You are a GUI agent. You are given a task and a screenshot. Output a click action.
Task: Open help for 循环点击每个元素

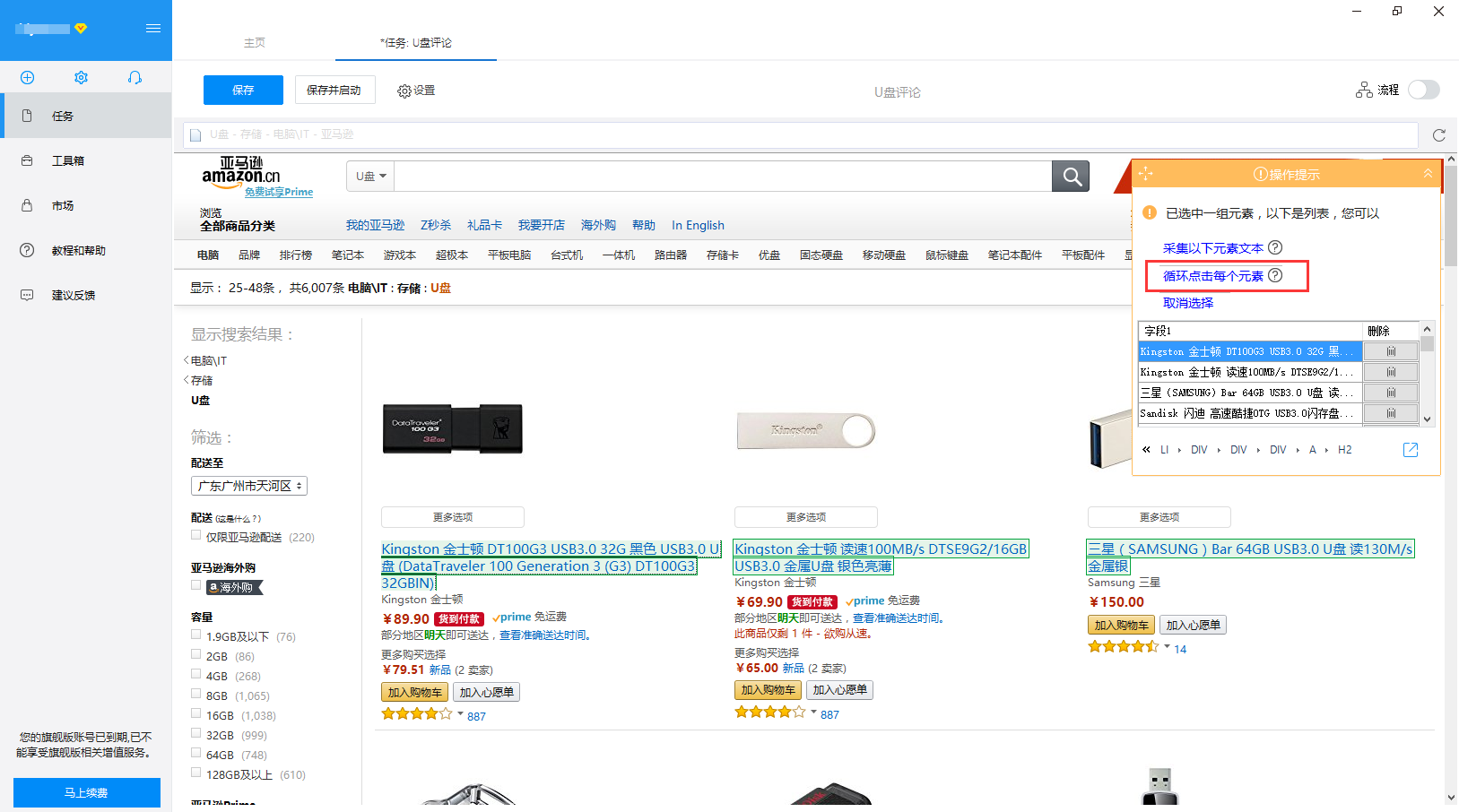click(x=1275, y=275)
